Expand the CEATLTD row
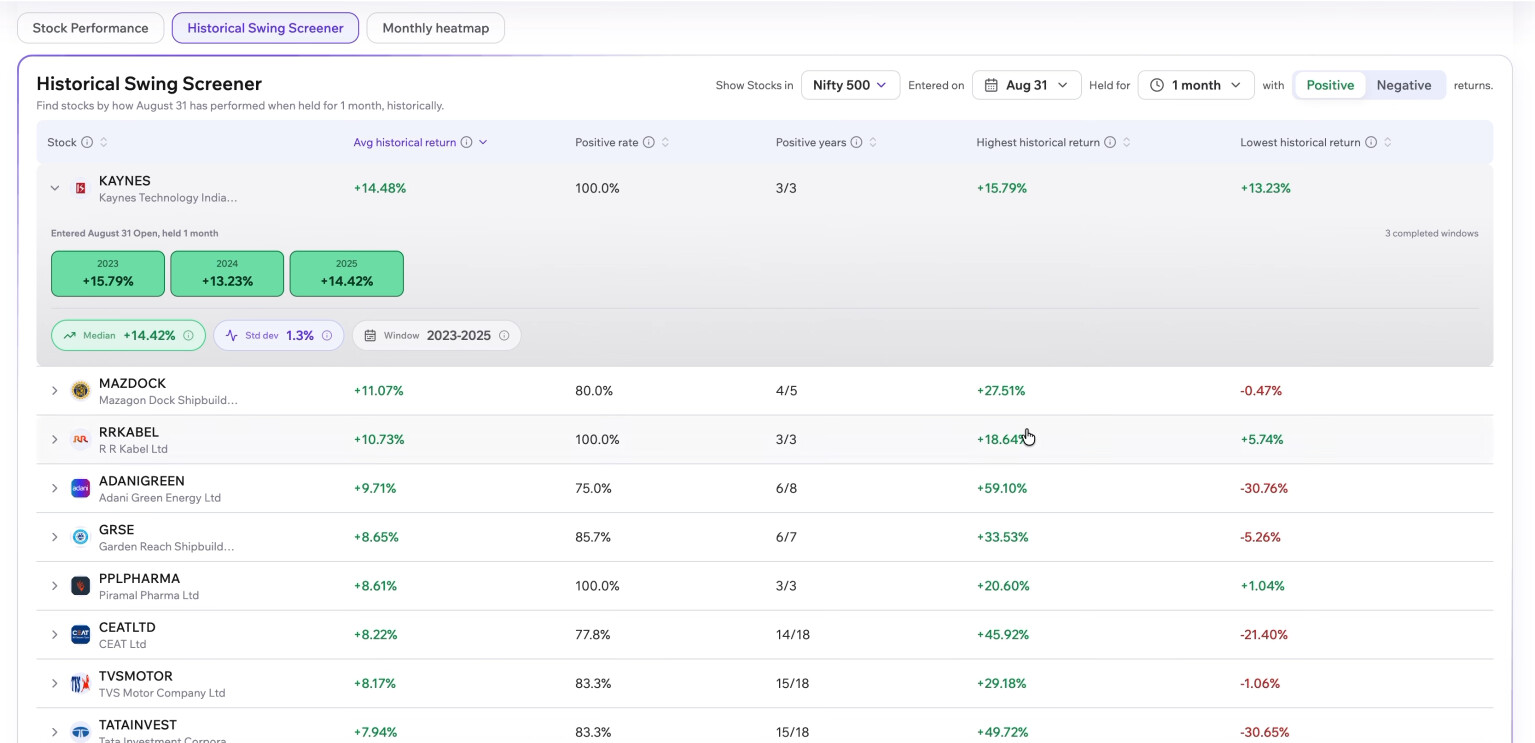Image resolution: width=1535 pixels, height=743 pixels. coord(55,635)
